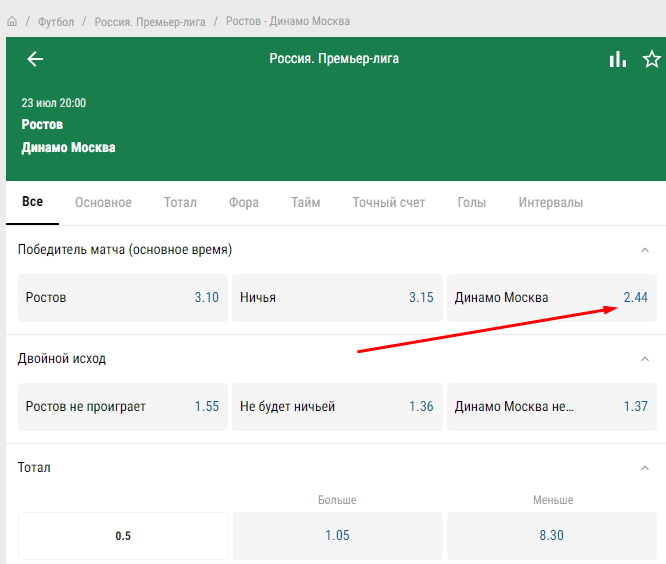Click the back arrow in green header

[35, 59]
